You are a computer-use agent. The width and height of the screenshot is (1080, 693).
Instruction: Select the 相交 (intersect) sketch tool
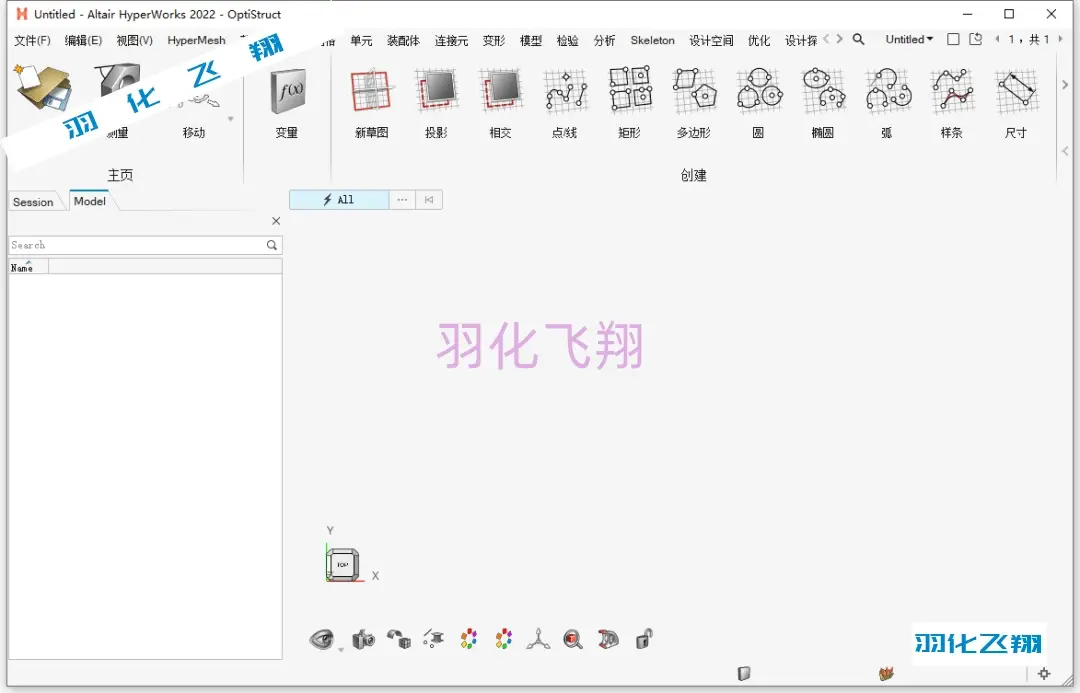point(501,102)
